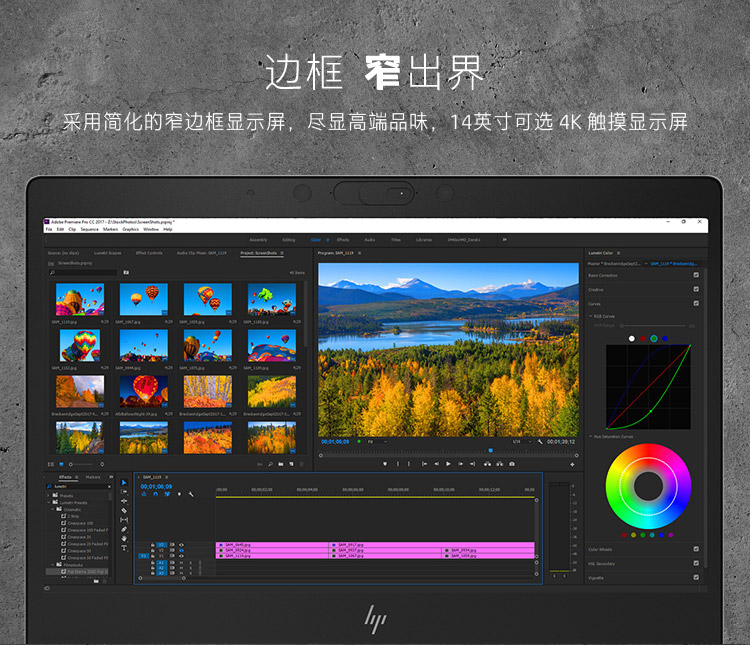Viewport: 750px width, 645px height.
Task: Collapse the Lumetri Presets folder
Action: (49, 502)
